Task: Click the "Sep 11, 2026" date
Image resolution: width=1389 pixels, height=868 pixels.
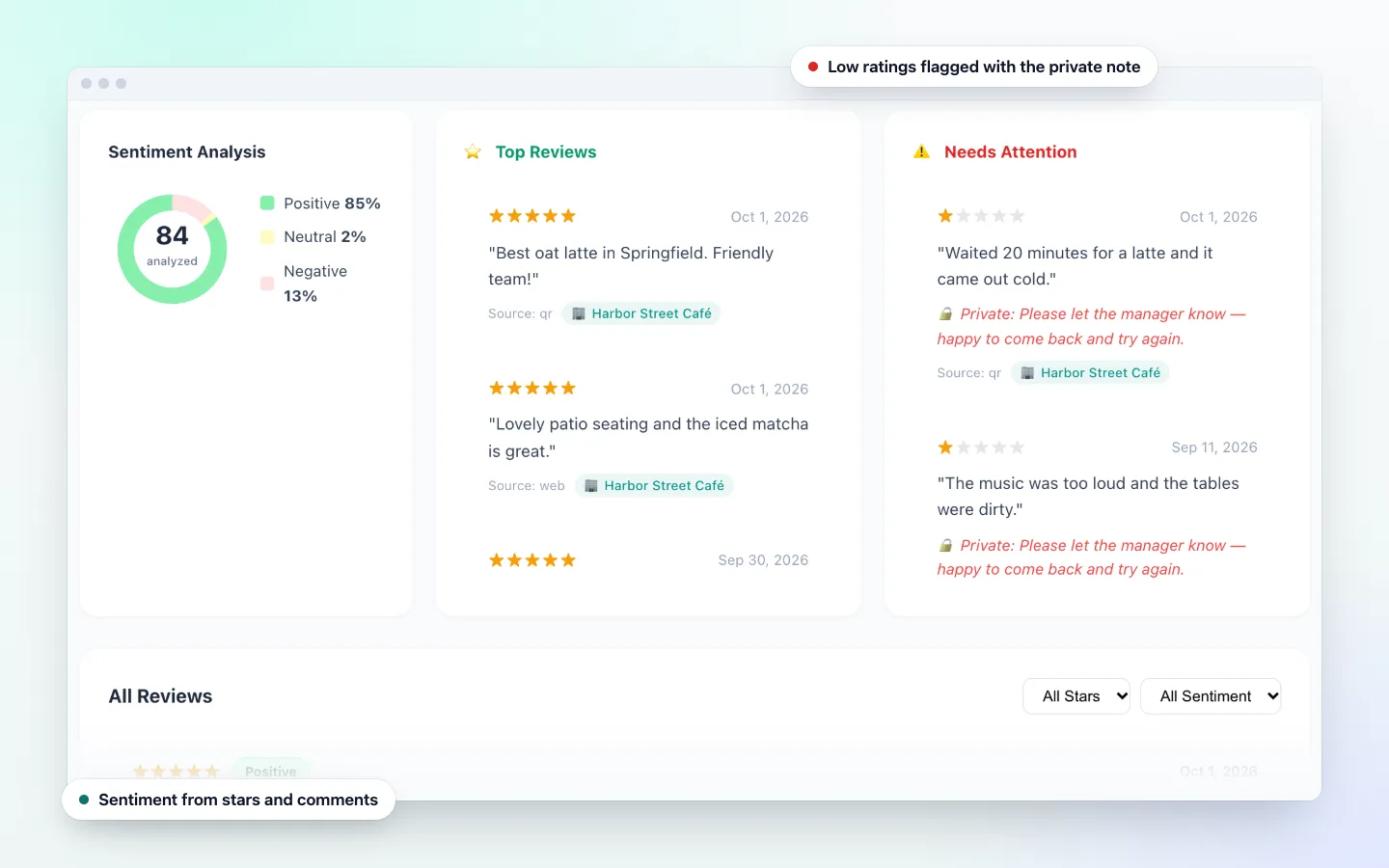Action: 1214,448
